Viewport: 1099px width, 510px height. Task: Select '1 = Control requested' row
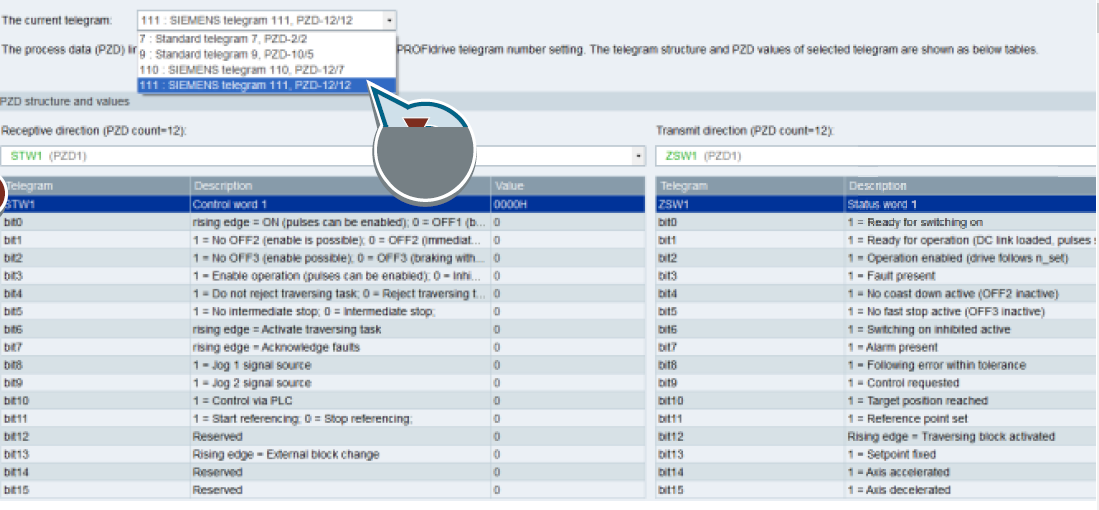877,383
